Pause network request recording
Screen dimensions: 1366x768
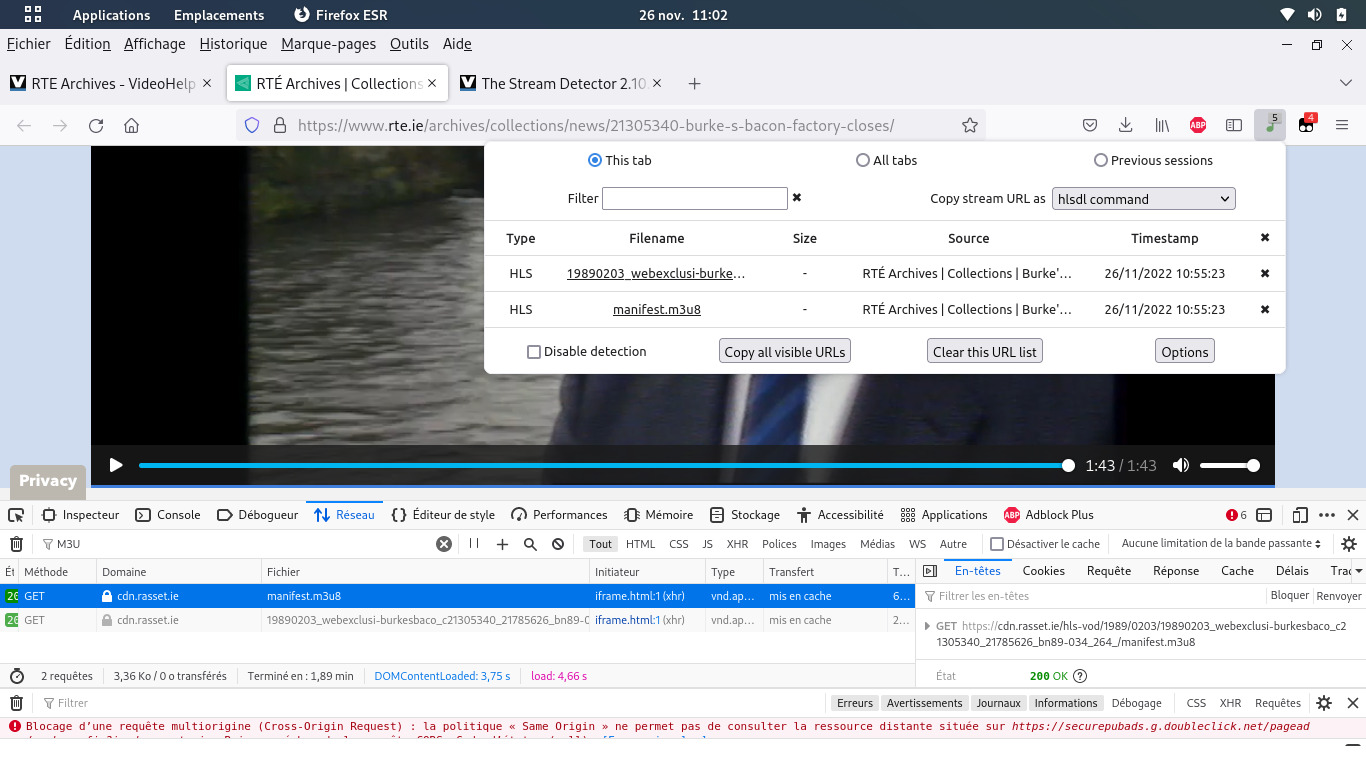click(x=474, y=544)
